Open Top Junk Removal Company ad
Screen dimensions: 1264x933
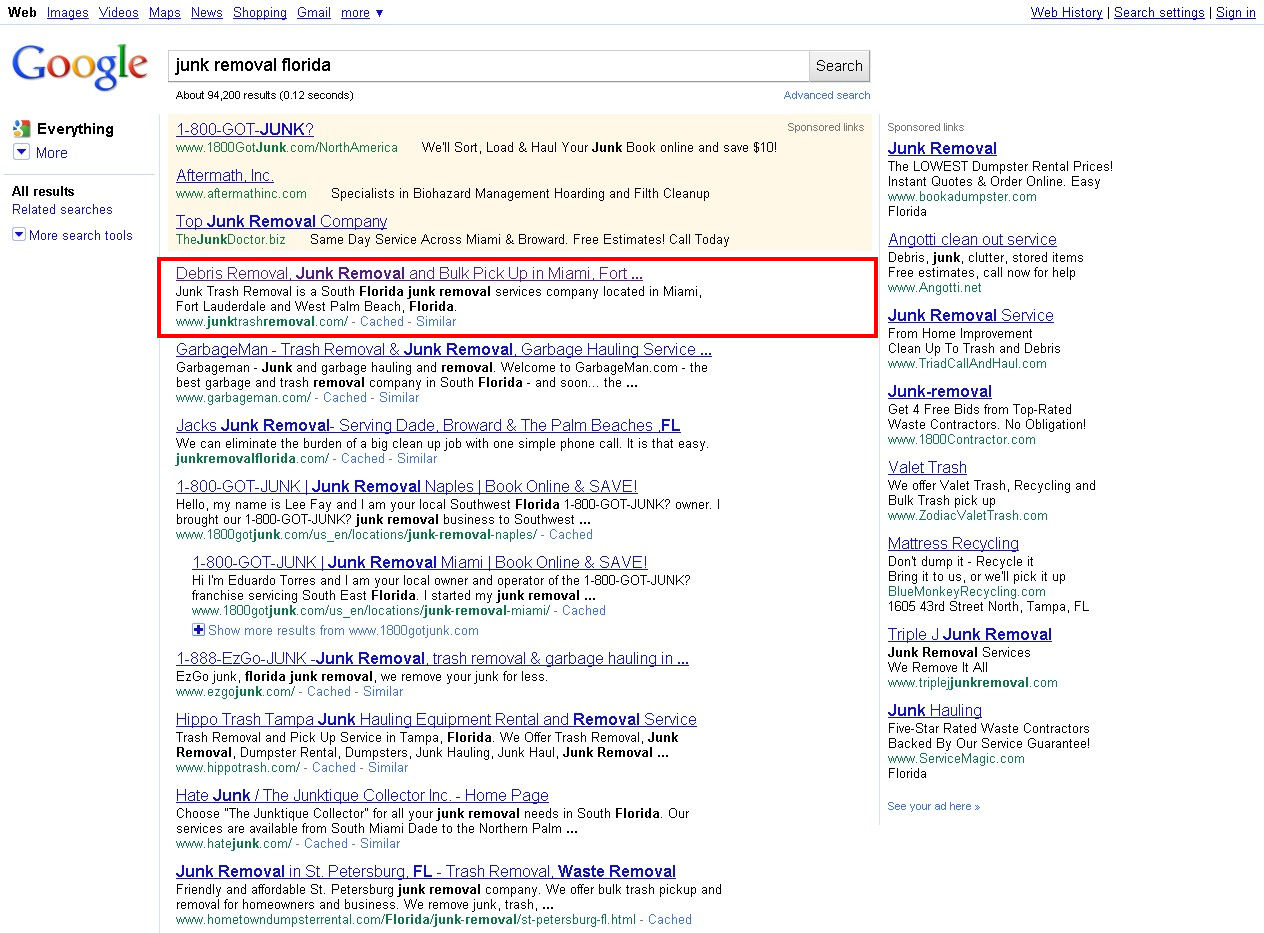(x=281, y=221)
